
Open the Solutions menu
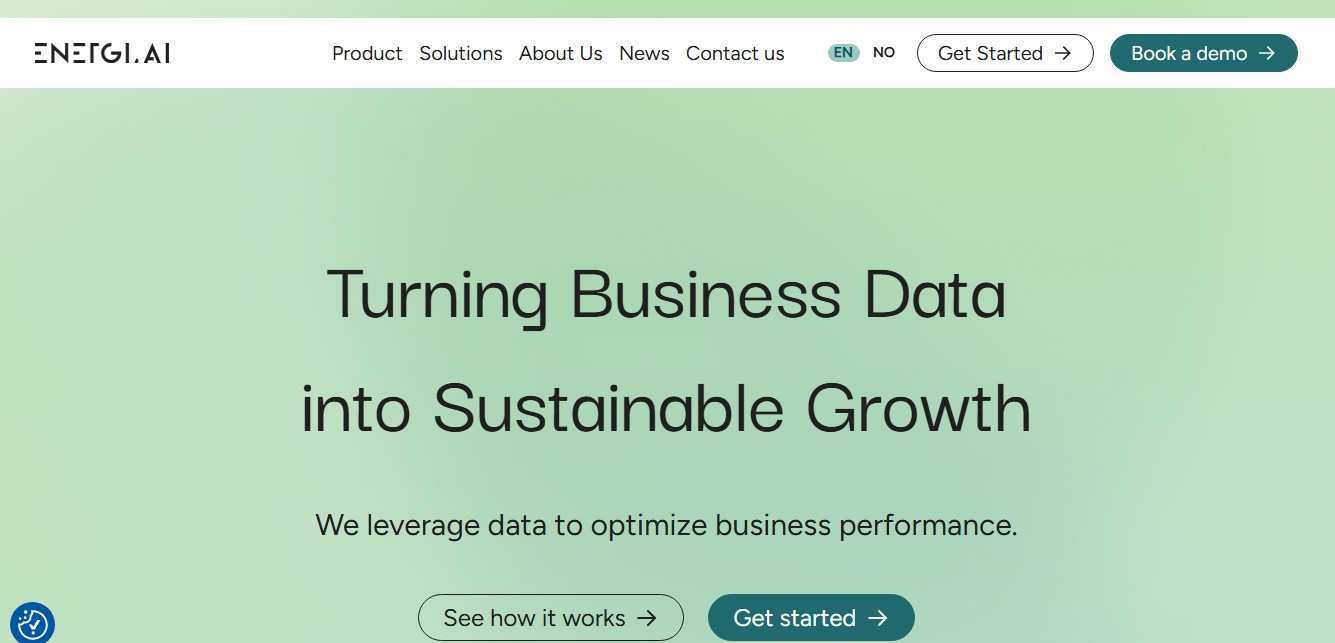(x=461, y=53)
